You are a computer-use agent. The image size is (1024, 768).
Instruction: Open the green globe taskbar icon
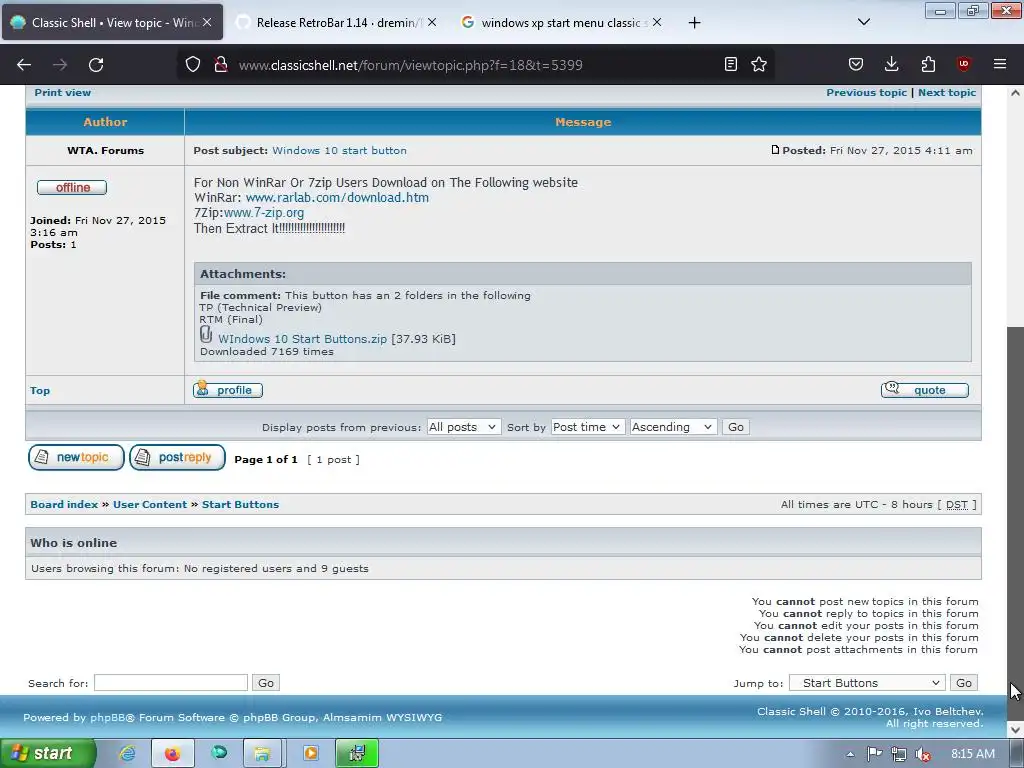[x=219, y=754]
